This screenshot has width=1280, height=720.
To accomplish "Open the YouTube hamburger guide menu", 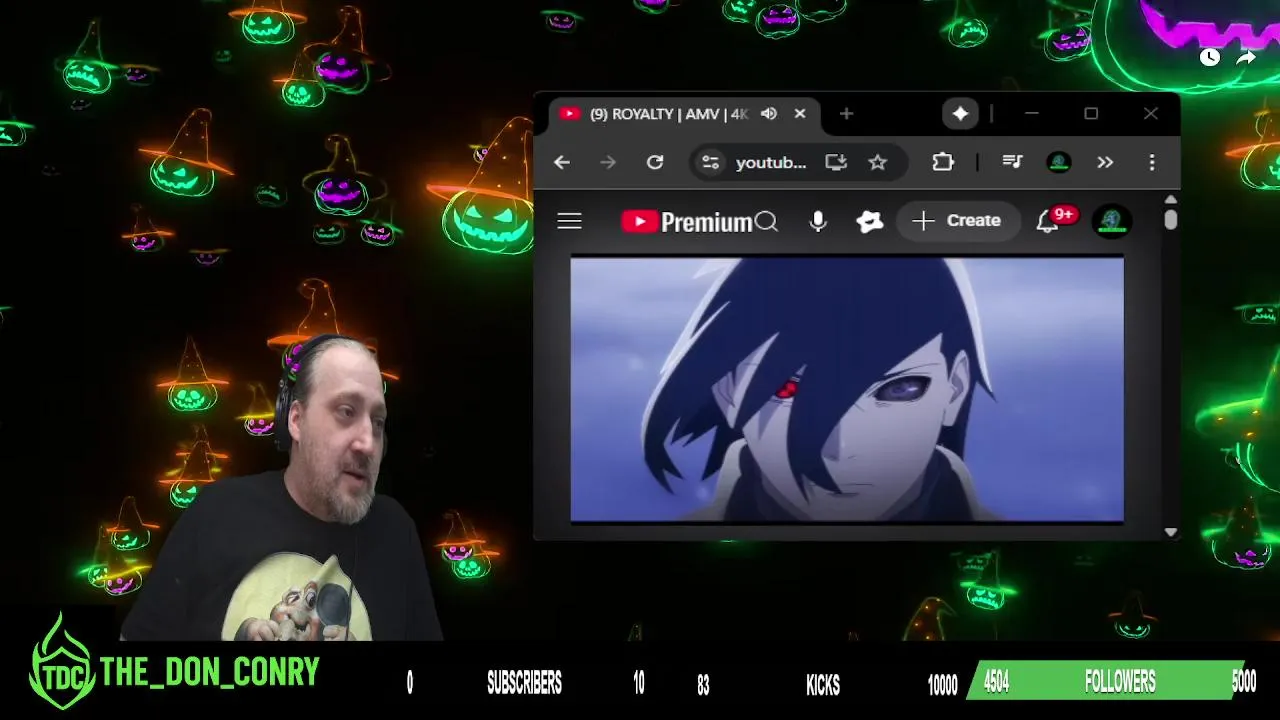I will pyautogui.click(x=569, y=221).
